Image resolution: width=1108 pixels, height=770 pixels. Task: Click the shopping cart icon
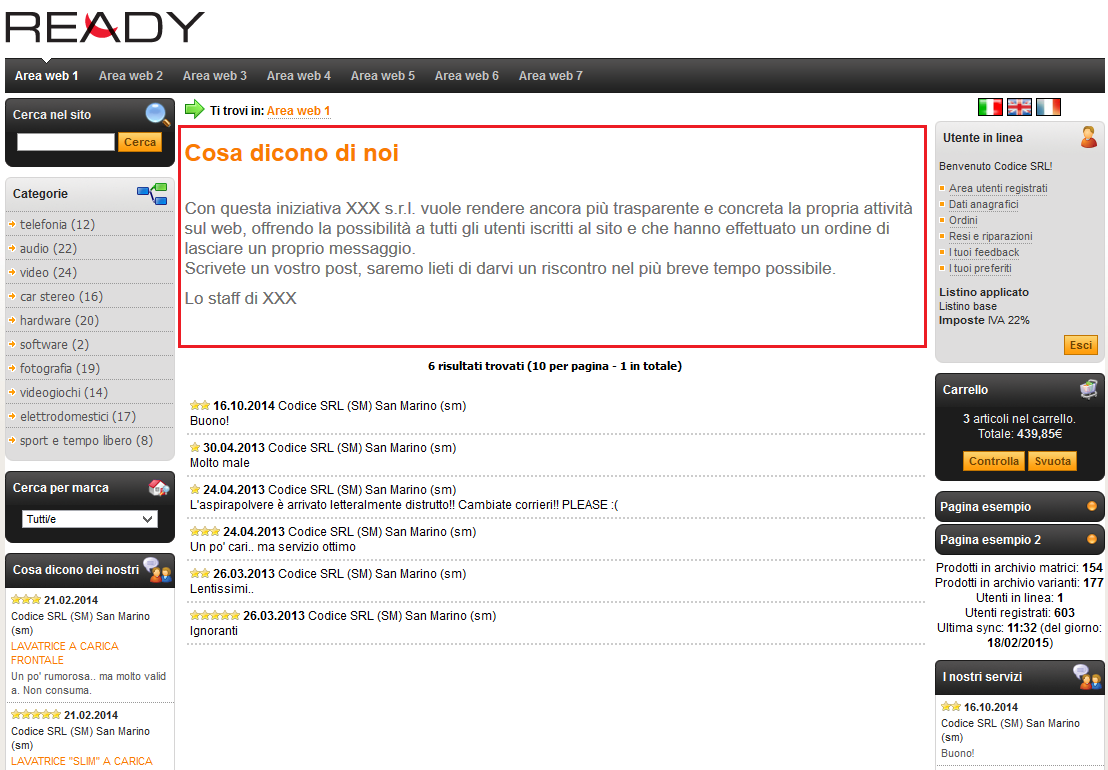(x=1089, y=389)
